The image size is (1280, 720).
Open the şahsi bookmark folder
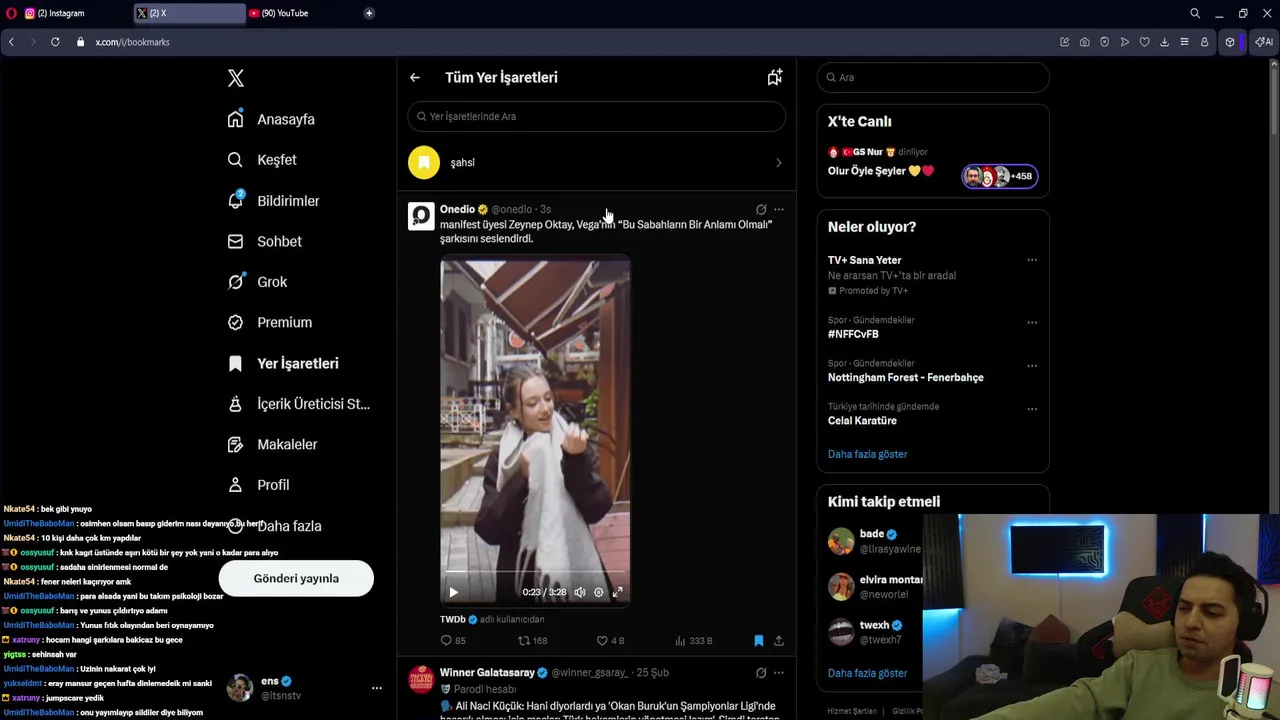pyautogui.click(x=596, y=162)
